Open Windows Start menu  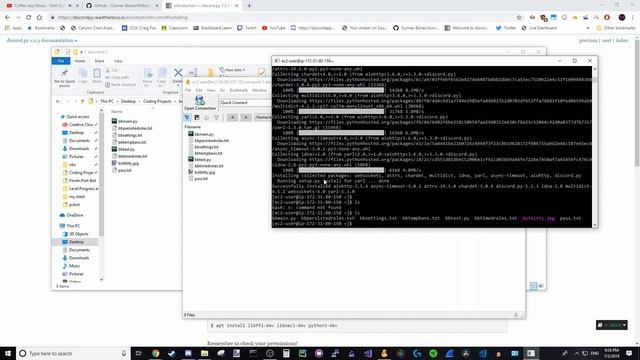(8, 353)
